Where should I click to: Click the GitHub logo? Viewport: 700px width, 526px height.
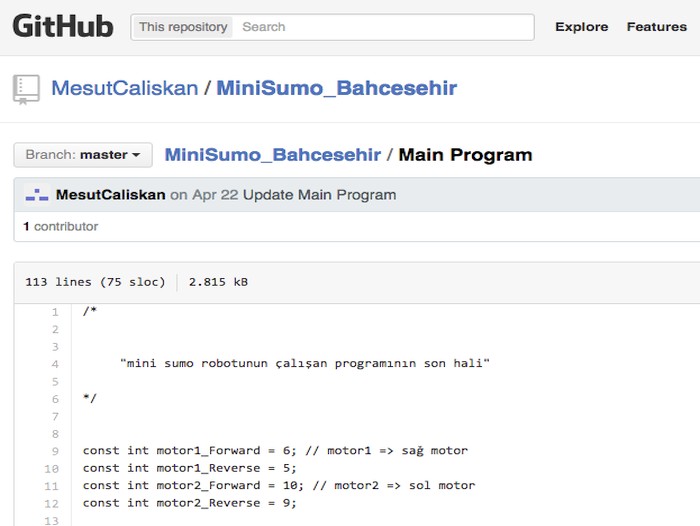[63, 26]
